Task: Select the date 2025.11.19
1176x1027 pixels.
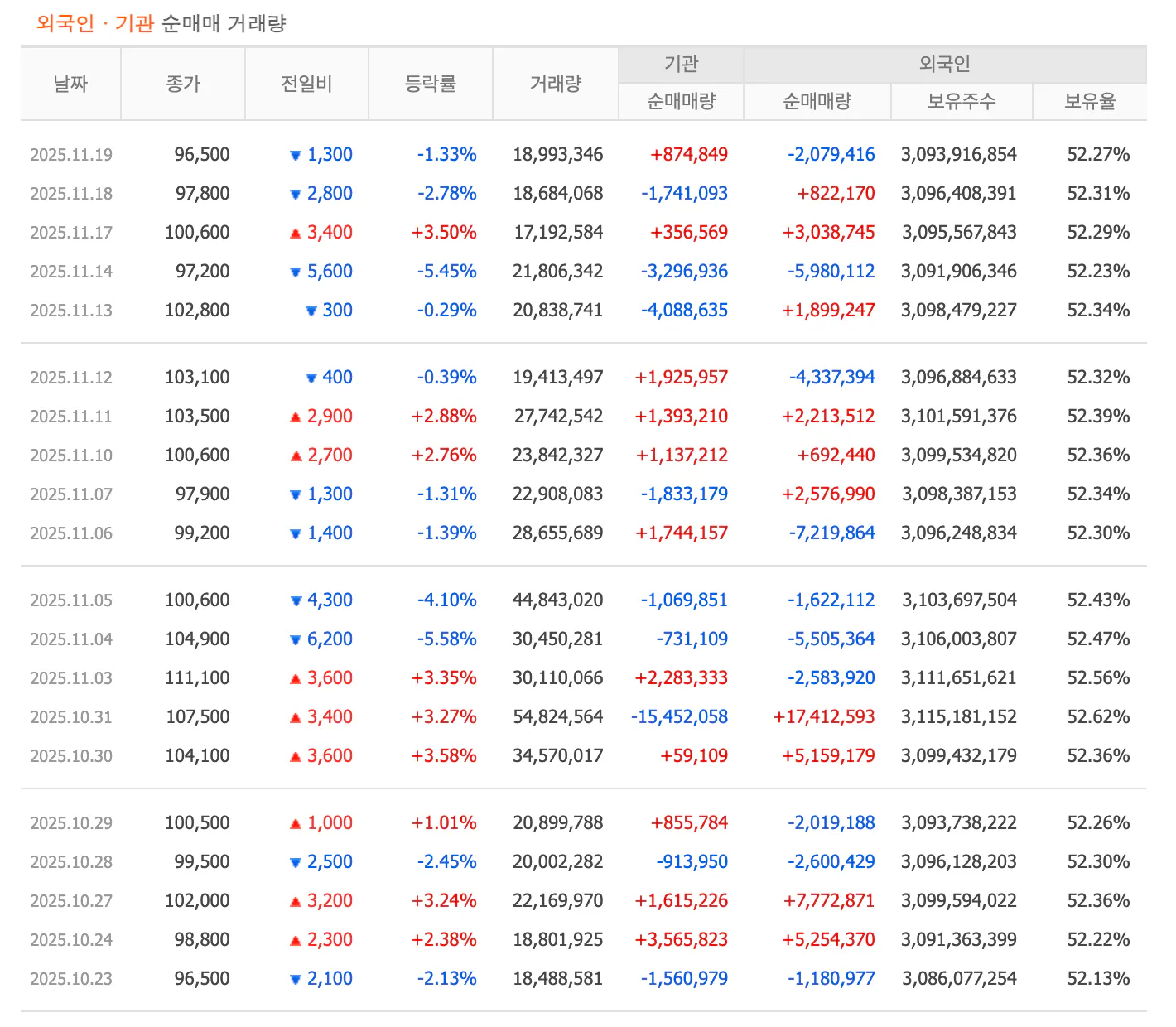Action: [x=71, y=155]
